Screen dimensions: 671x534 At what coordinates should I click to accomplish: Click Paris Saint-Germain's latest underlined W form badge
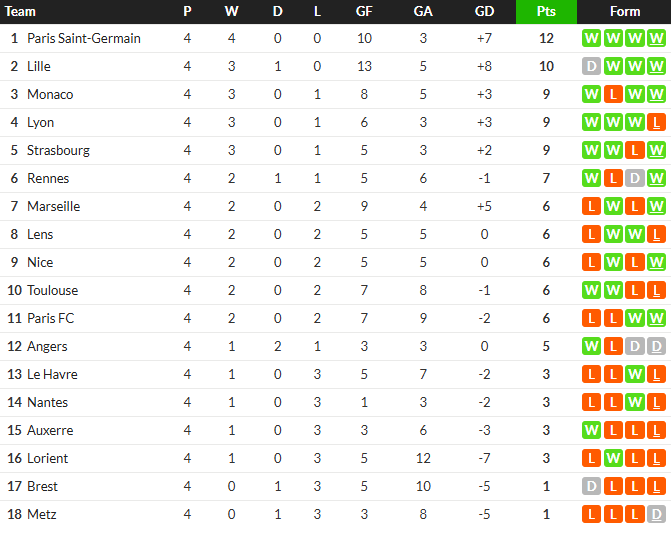656,39
